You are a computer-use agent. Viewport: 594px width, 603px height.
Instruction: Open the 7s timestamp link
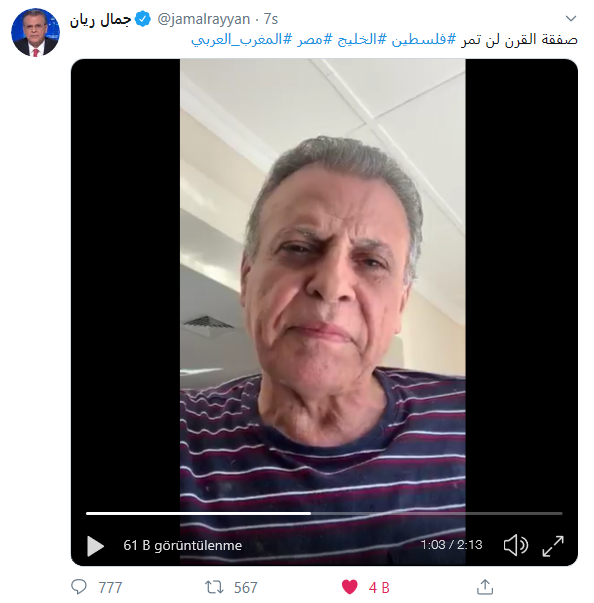tap(271, 19)
